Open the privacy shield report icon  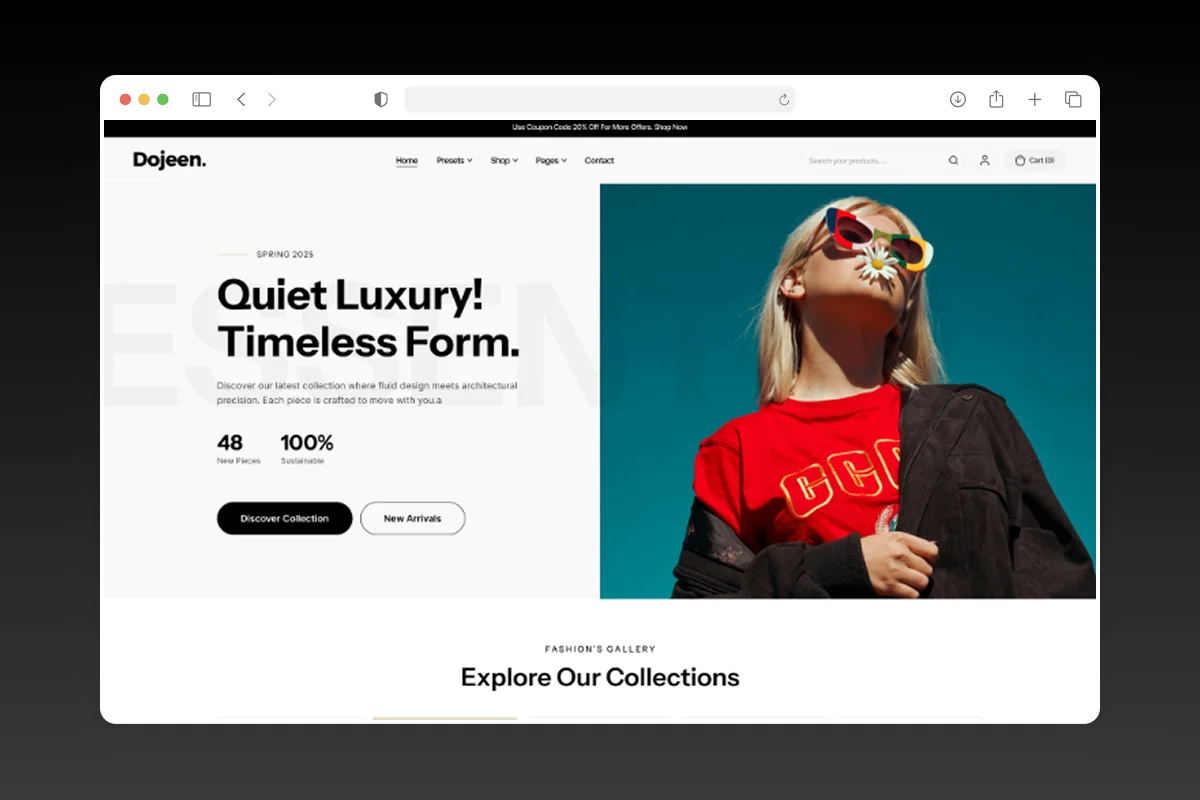coord(381,99)
